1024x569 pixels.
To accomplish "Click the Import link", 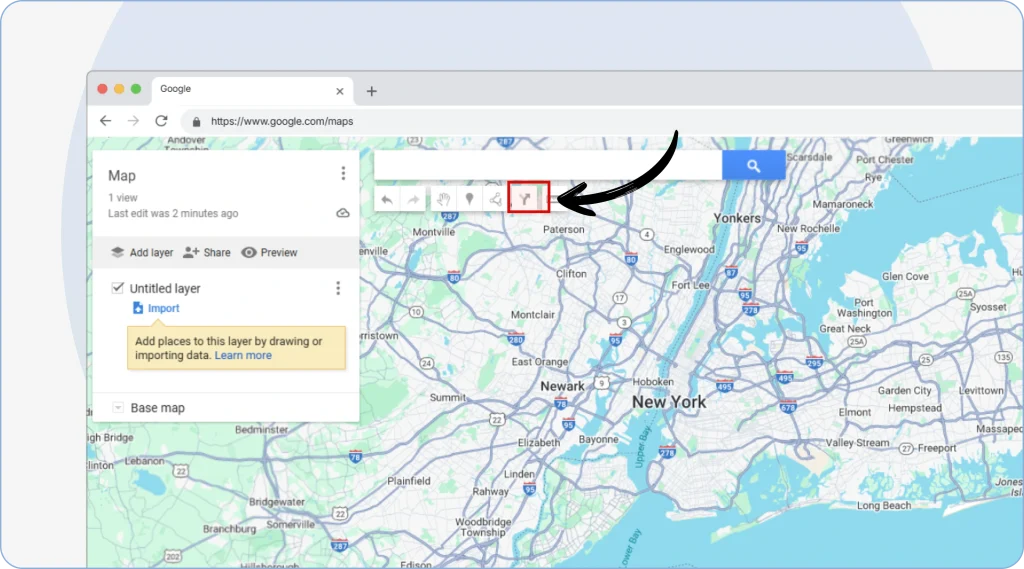I will coord(163,308).
